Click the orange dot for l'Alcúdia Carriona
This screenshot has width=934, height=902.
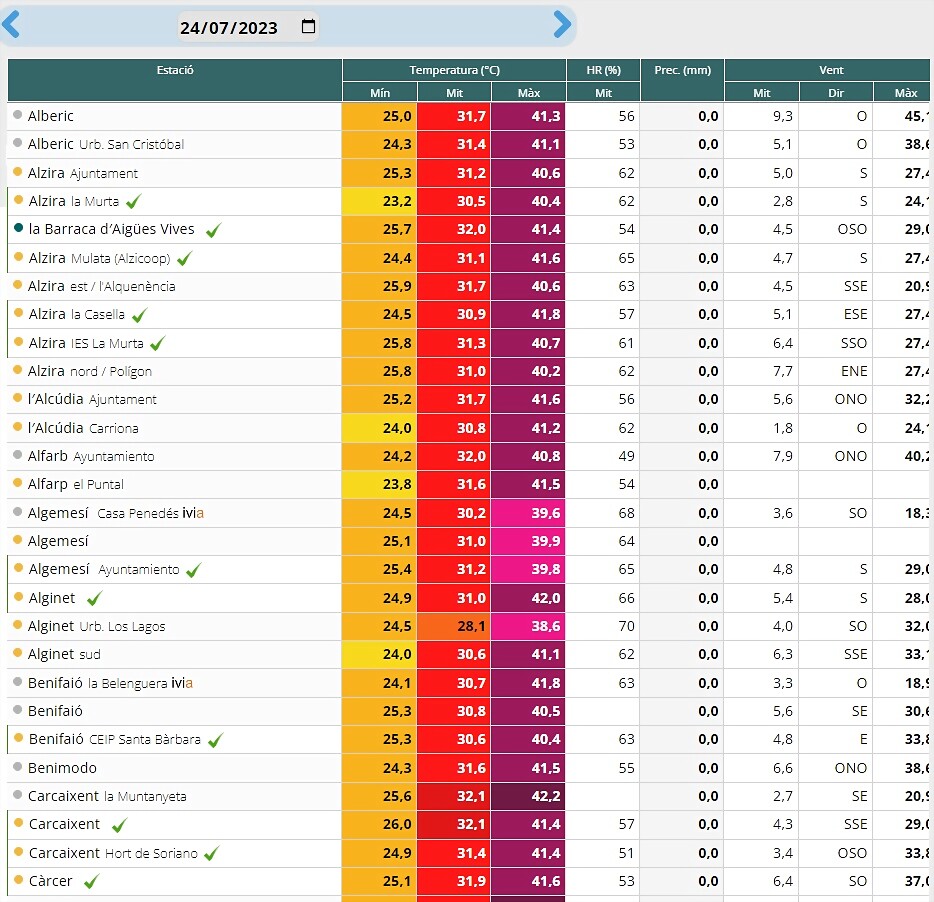(x=17, y=427)
